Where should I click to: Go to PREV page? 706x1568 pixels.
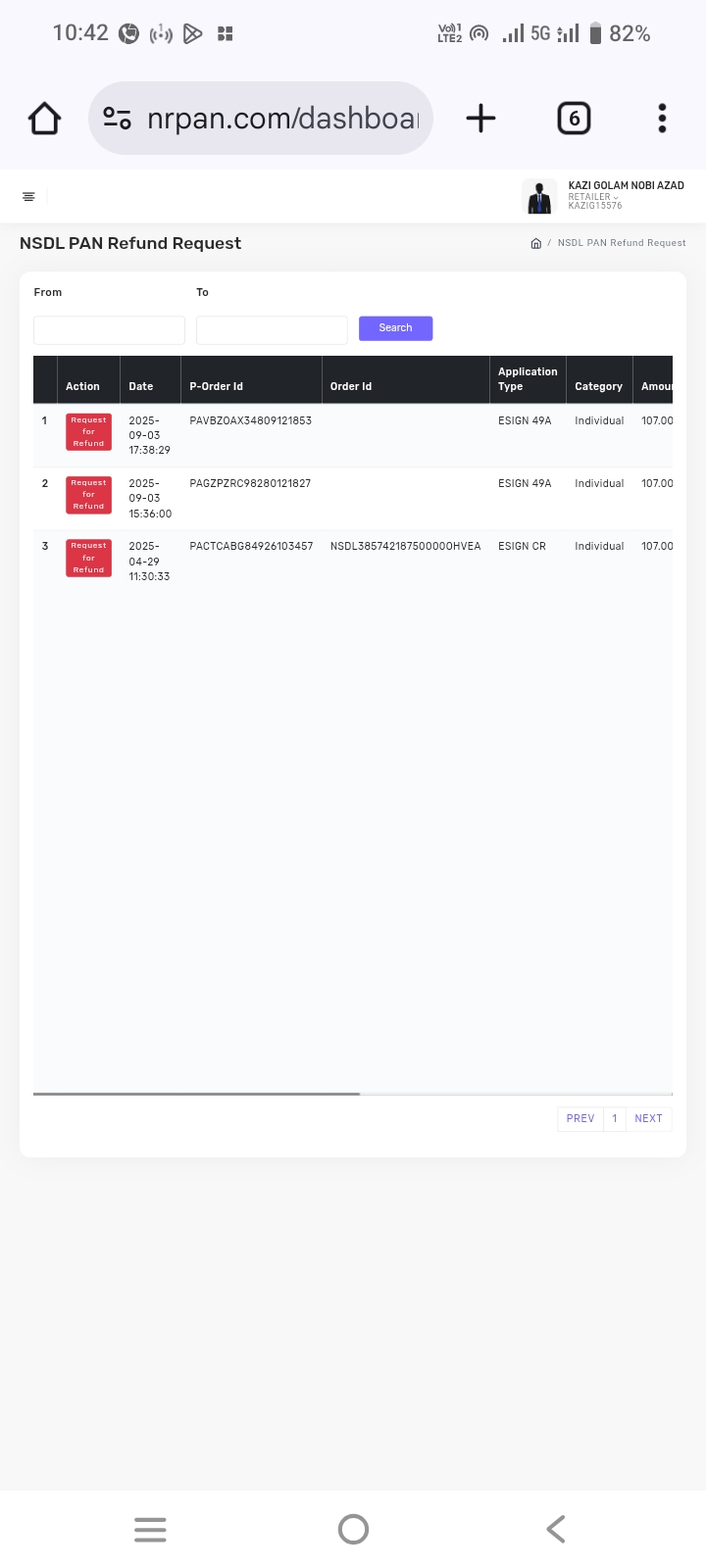point(580,1118)
